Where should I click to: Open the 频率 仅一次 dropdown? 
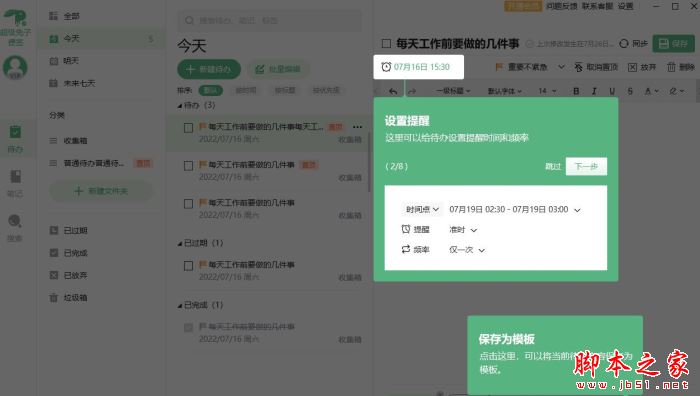[467, 250]
